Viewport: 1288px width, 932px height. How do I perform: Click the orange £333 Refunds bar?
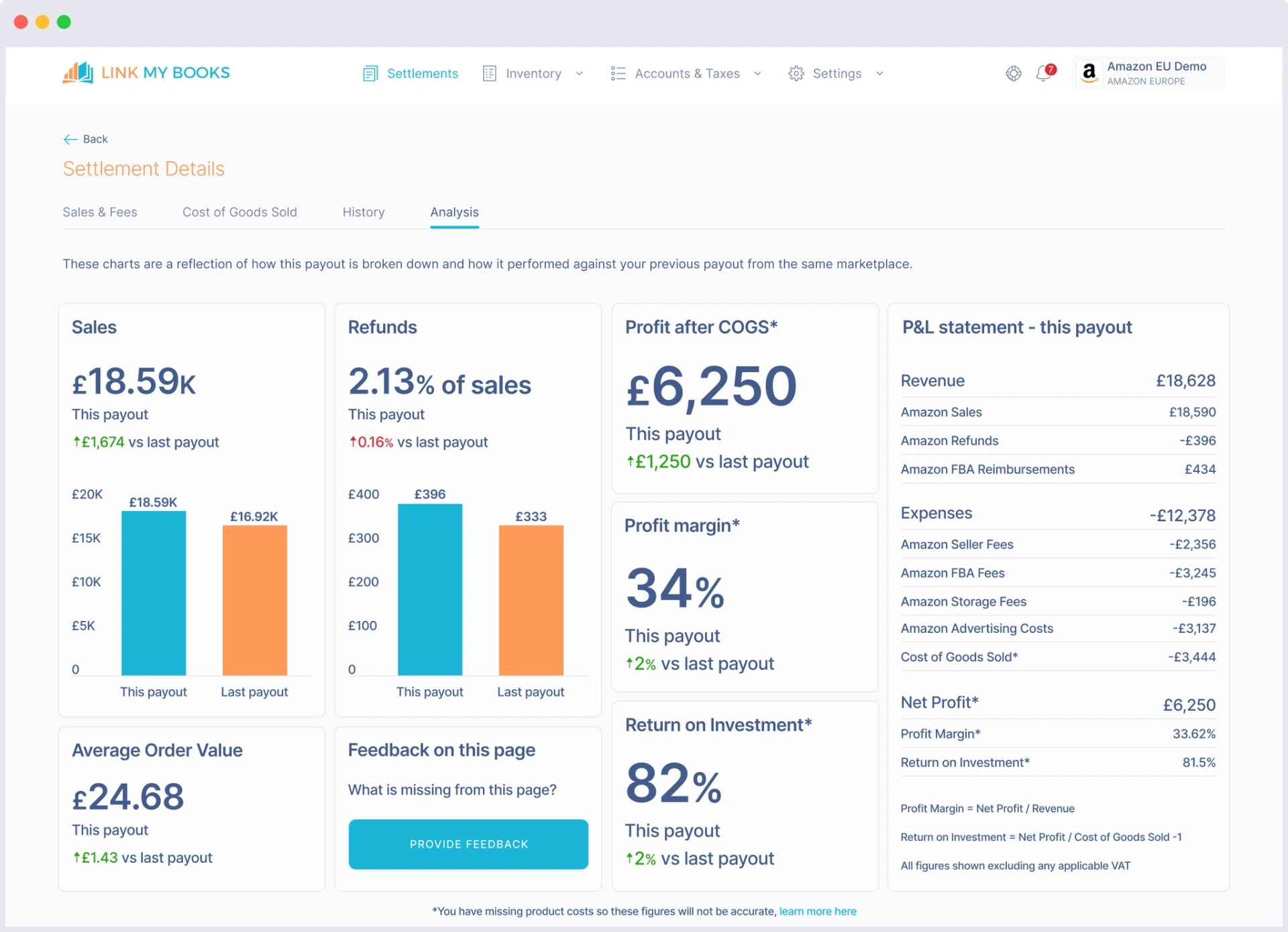tap(531, 600)
